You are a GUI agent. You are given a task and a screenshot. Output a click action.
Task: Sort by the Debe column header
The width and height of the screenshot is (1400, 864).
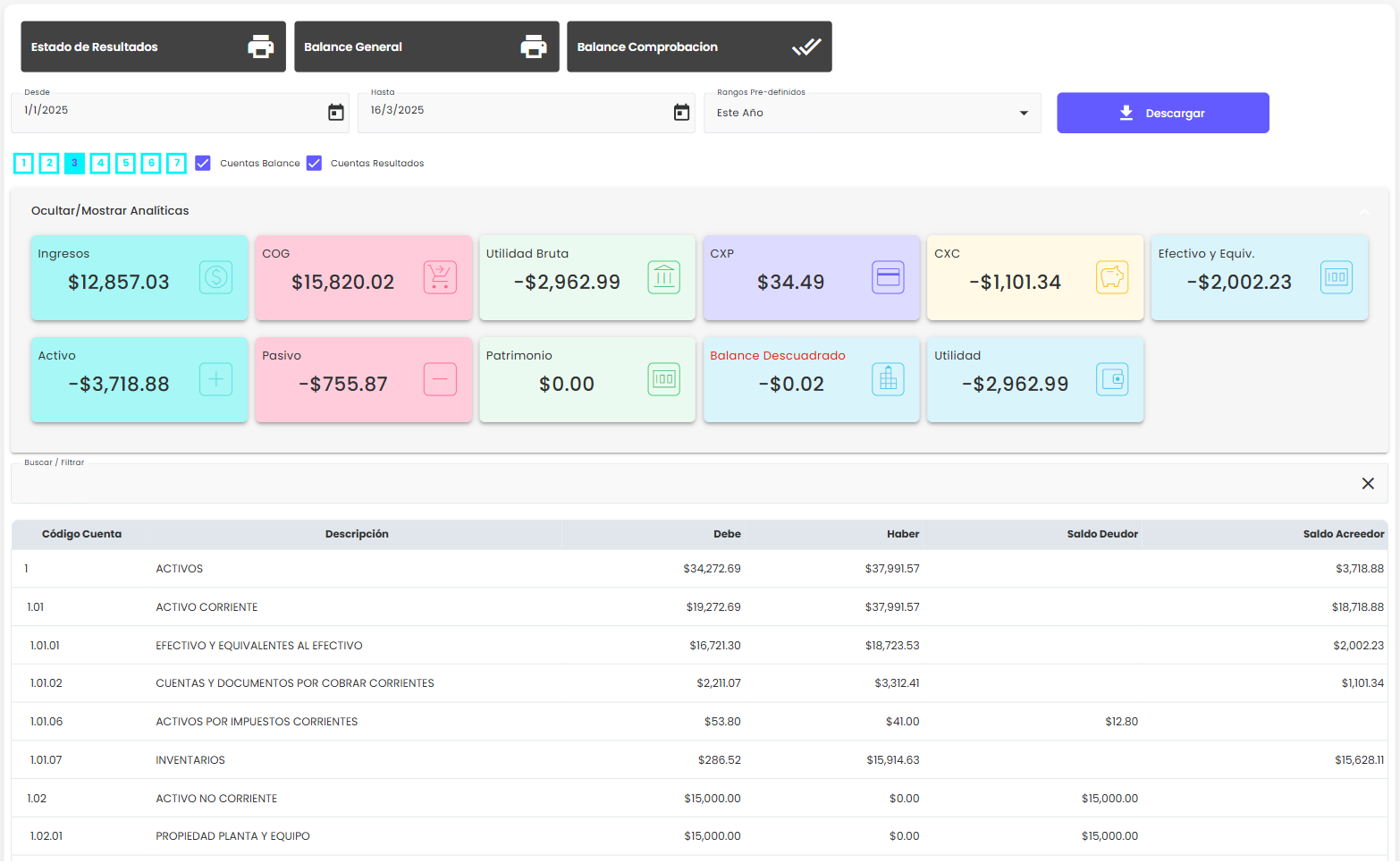(x=726, y=534)
